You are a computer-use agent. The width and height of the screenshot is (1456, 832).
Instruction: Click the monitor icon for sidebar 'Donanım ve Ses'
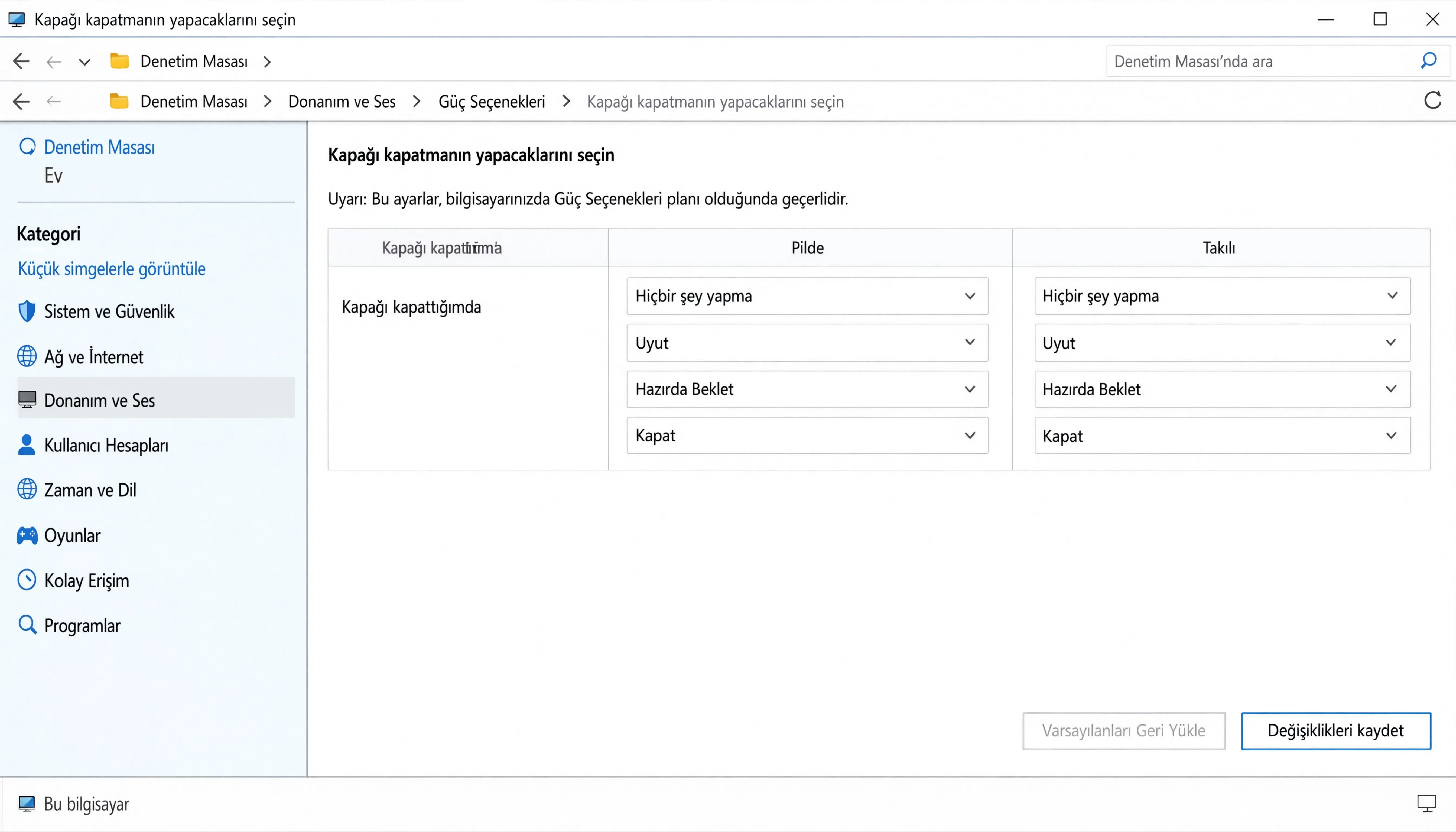coord(27,399)
